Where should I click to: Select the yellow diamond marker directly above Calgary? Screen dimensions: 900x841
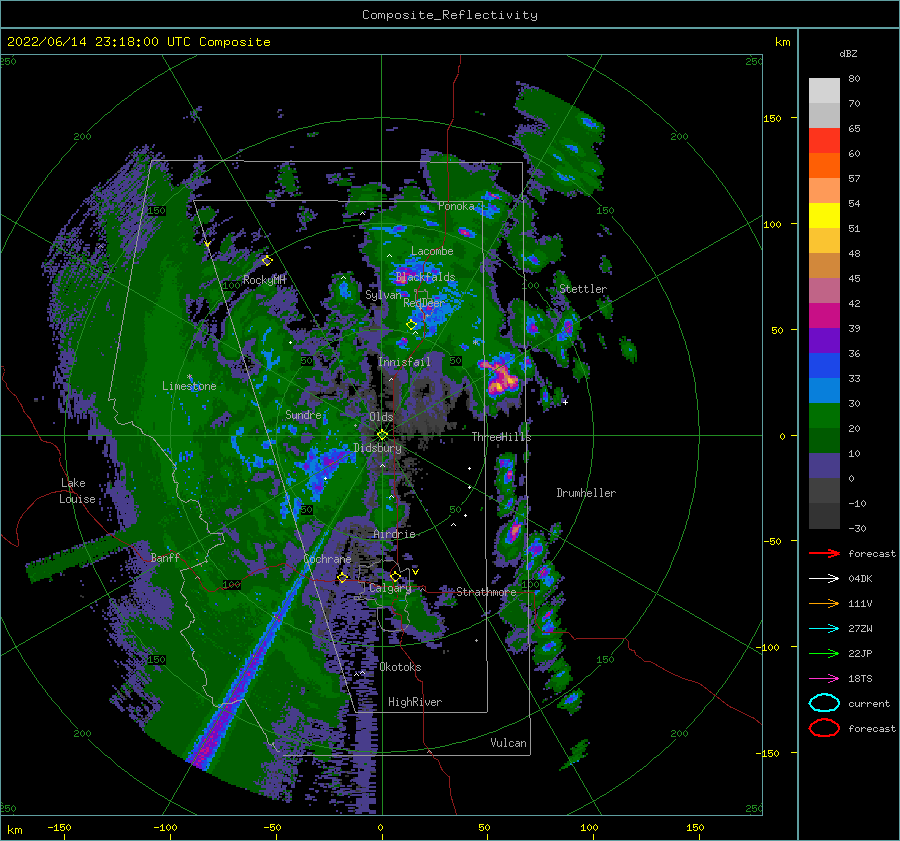tap(395, 576)
